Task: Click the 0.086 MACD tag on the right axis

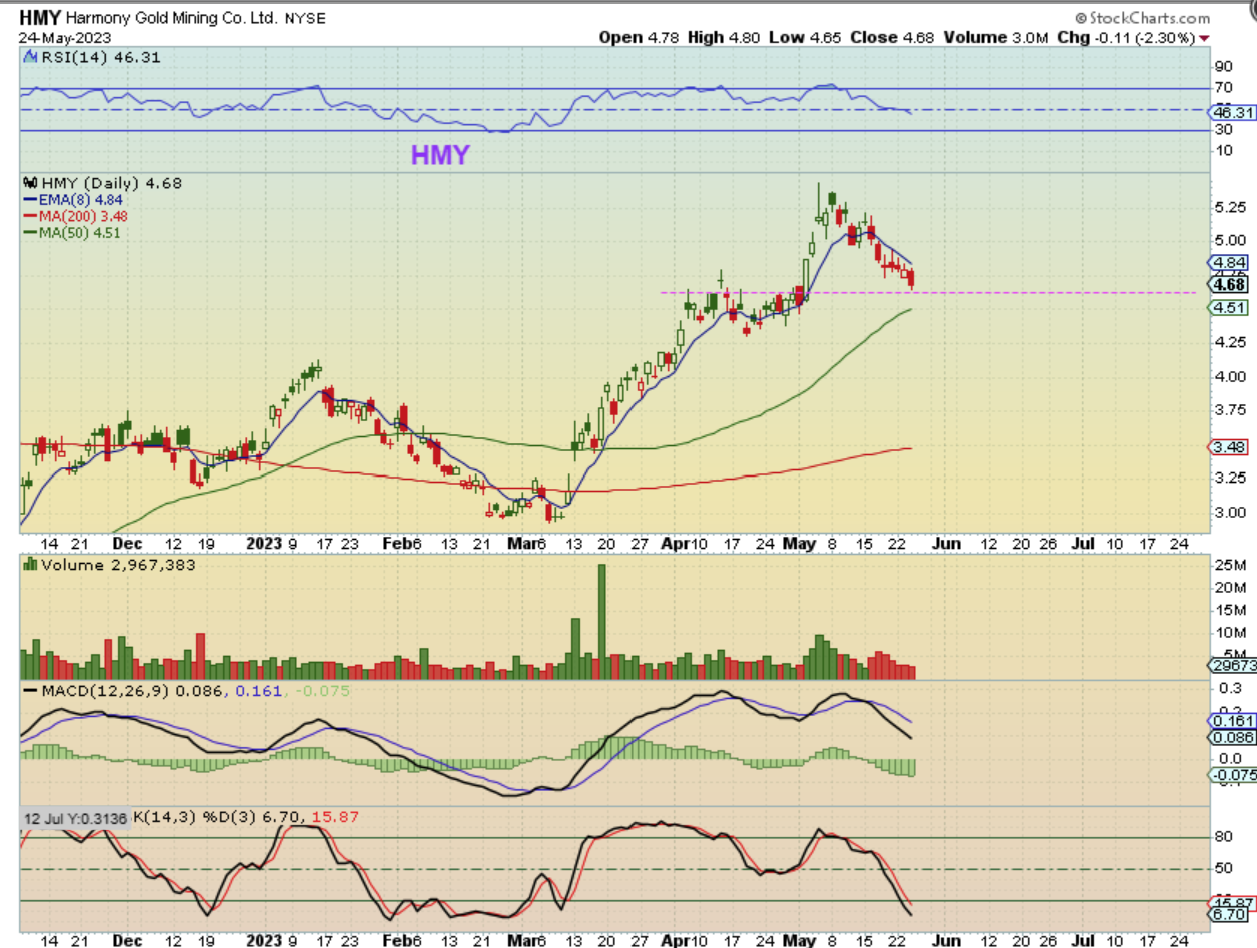Action: [1231, 737]
